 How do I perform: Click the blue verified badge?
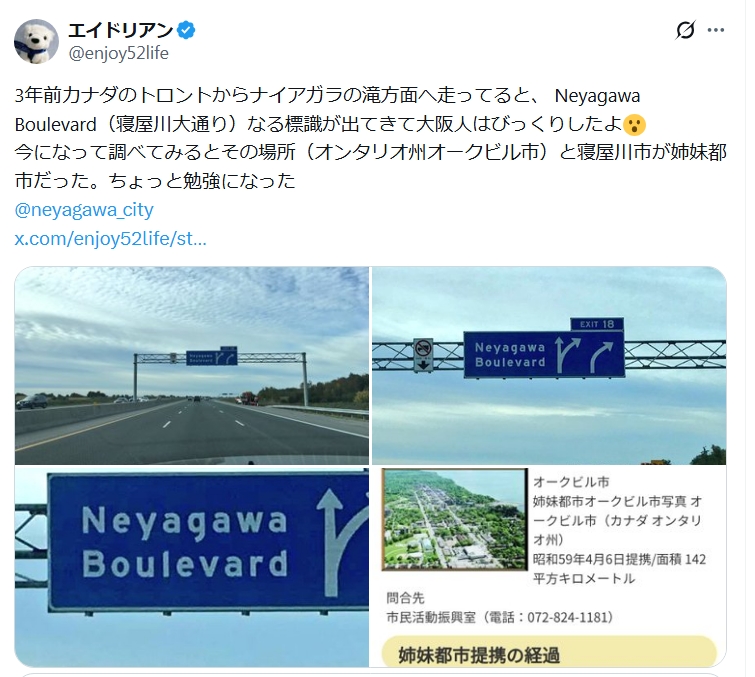pyautogui.click(x=186, y=30)
